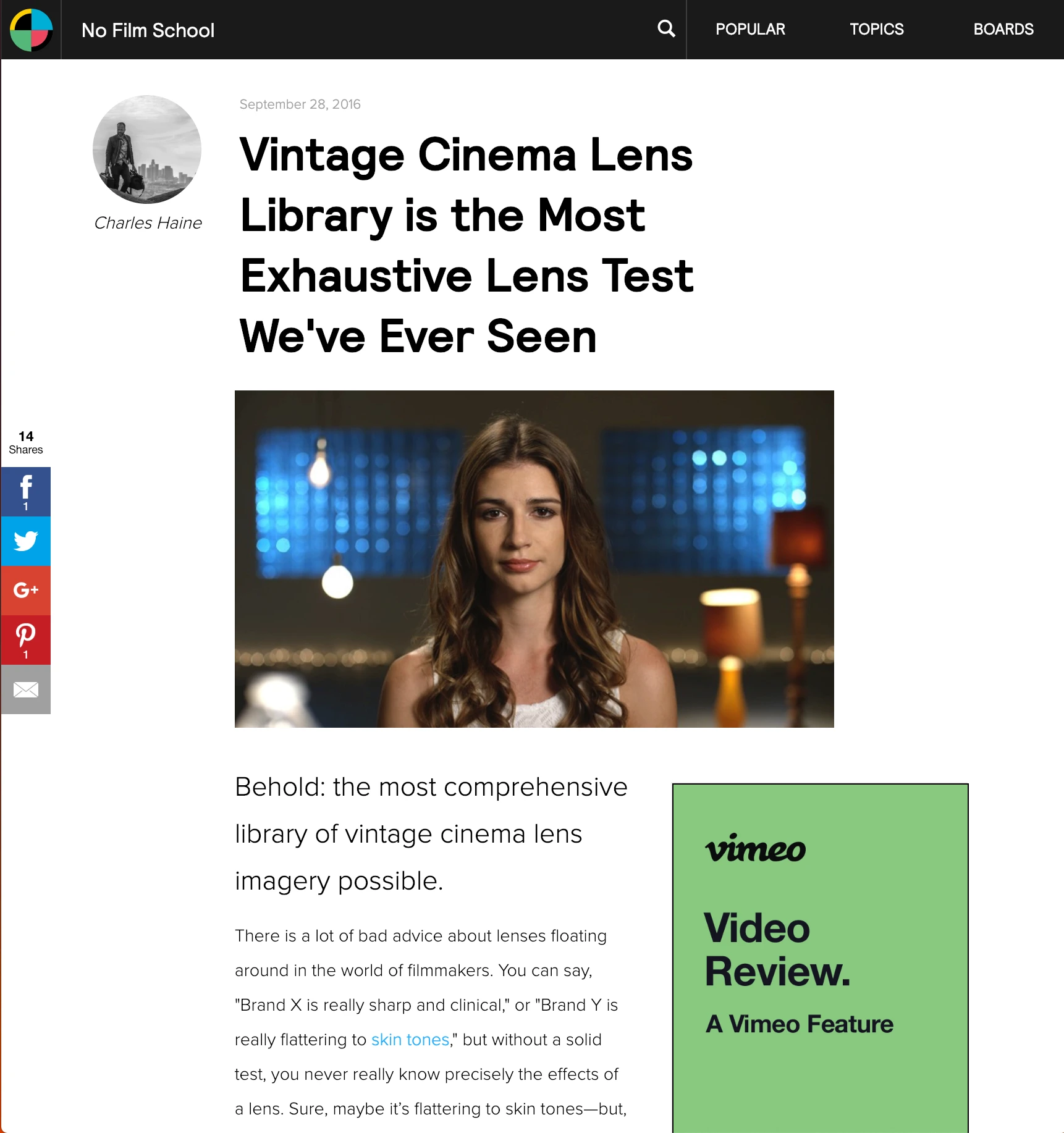The width and height of the screenshot is (1064, 1133).
Task: Open the search magnifier icon
Action: click(666, 28)
